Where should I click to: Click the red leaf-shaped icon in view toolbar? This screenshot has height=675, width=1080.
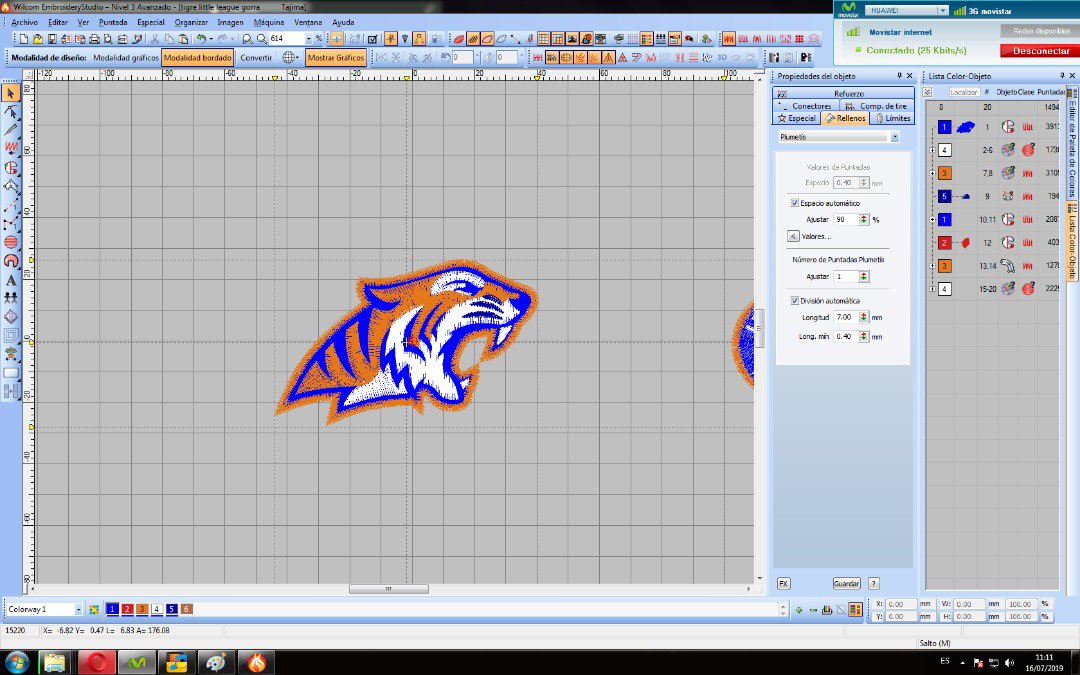(459, 39)
